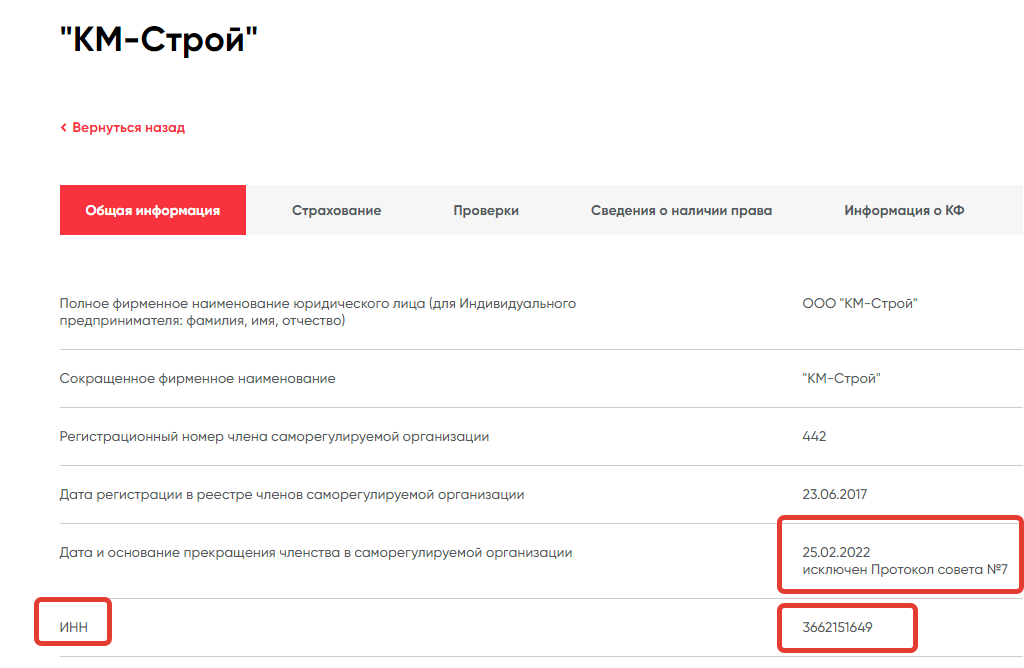Image resolution: width=1024 pixels, height=668 pixels.
Task: Click the red back chevron icon
Action: (x=63, y=128)
